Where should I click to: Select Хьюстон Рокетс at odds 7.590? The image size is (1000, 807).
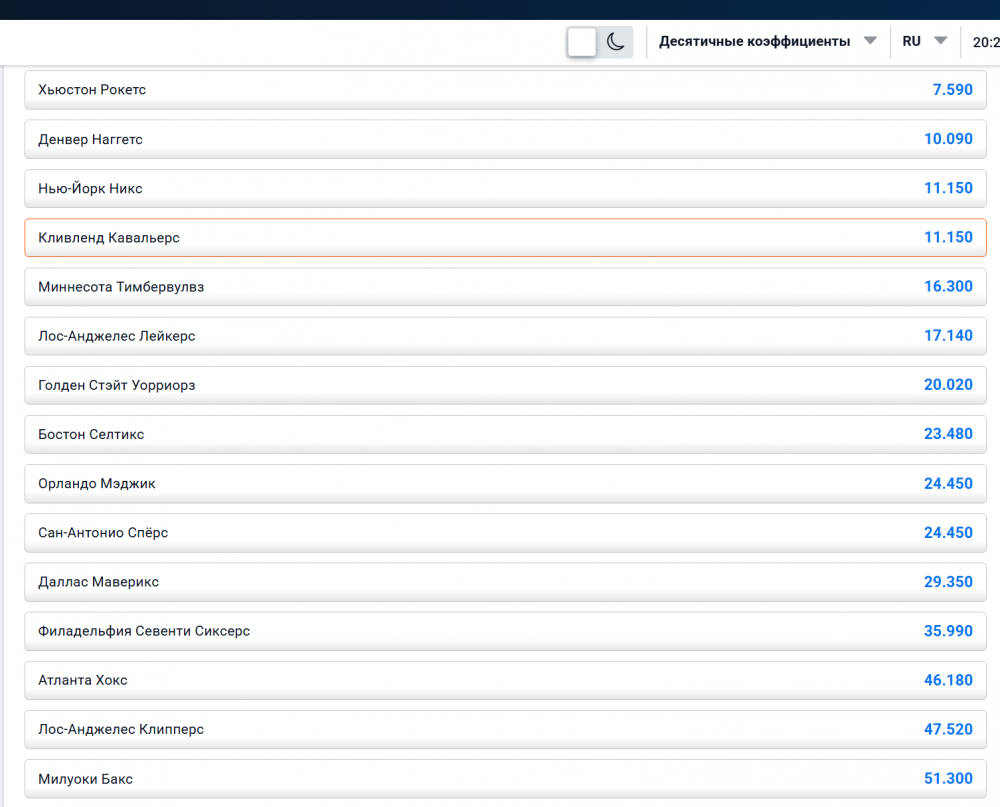coord(505,90)
